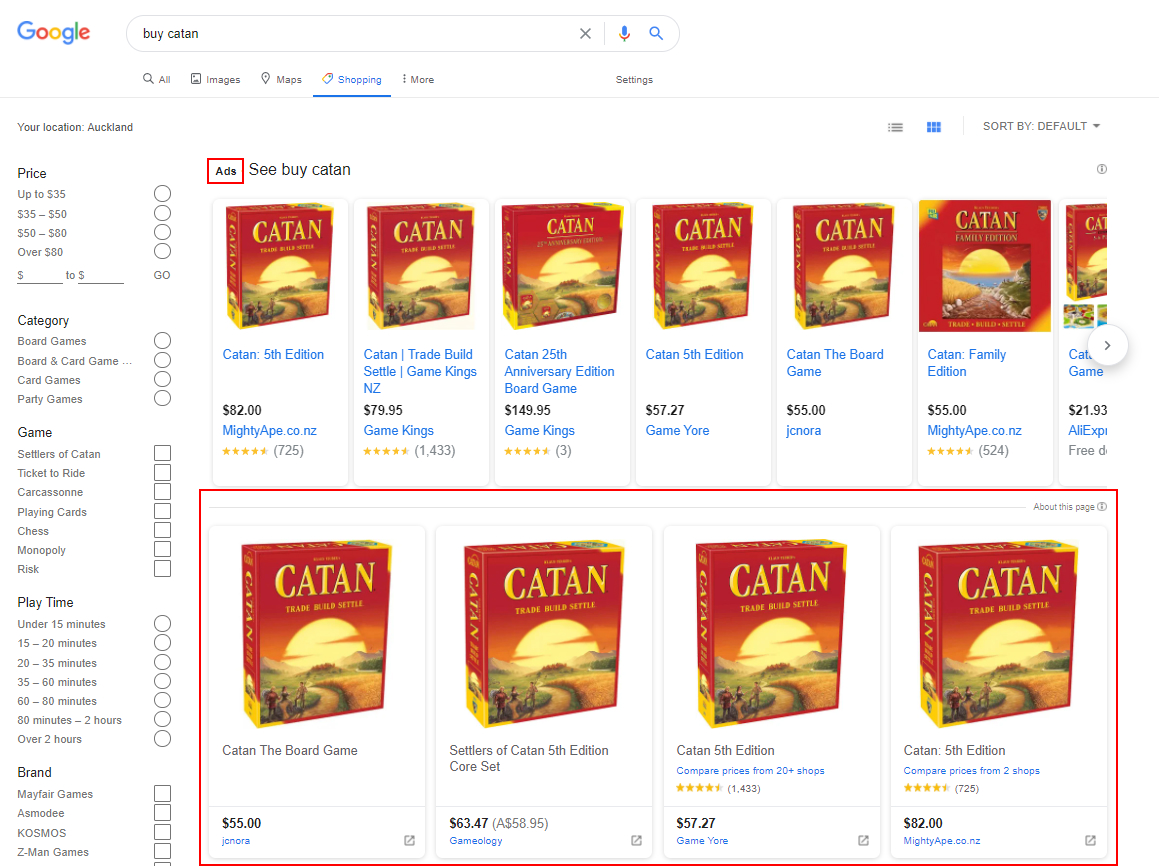Screen dimensions: 1159x866
Task: Open Compare prices from 2 shops link
Action: click(x=971, y=771)
